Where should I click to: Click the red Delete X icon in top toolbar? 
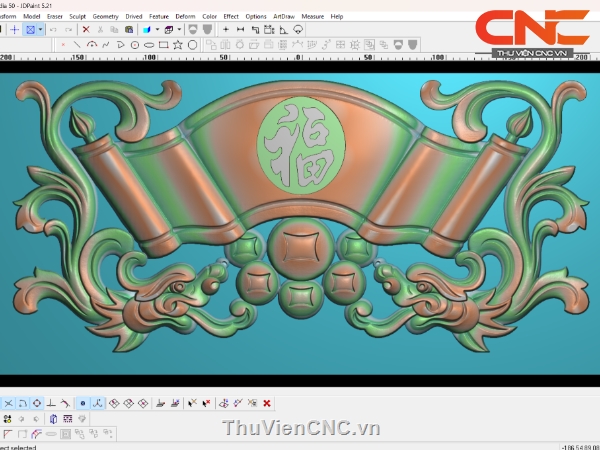[x=85, y=30]
